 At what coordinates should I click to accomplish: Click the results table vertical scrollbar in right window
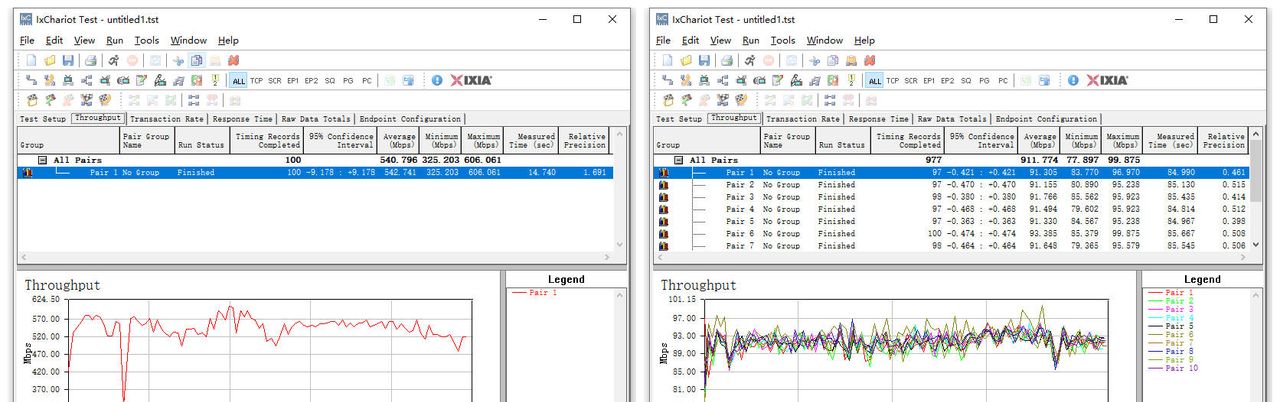tap(1255, 200)
